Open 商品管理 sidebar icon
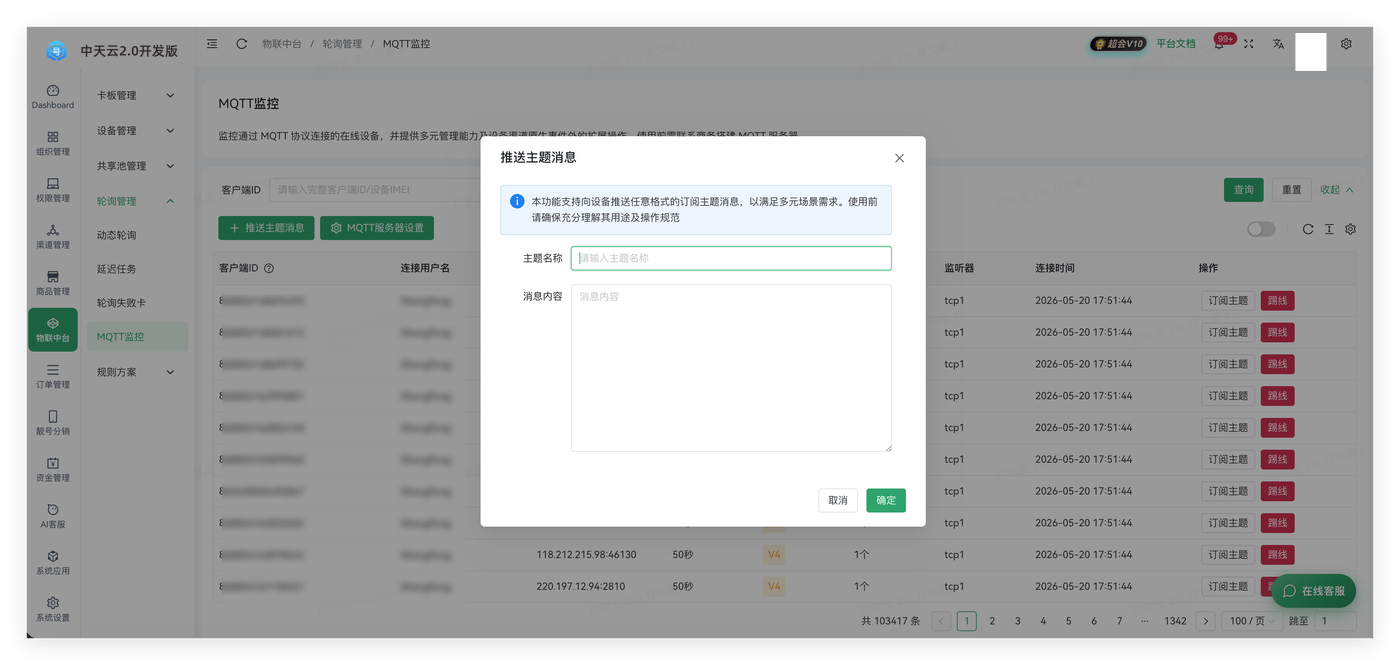Image resolution: width=1400 pixels, height=665 pixels. [x=53, y=283]
